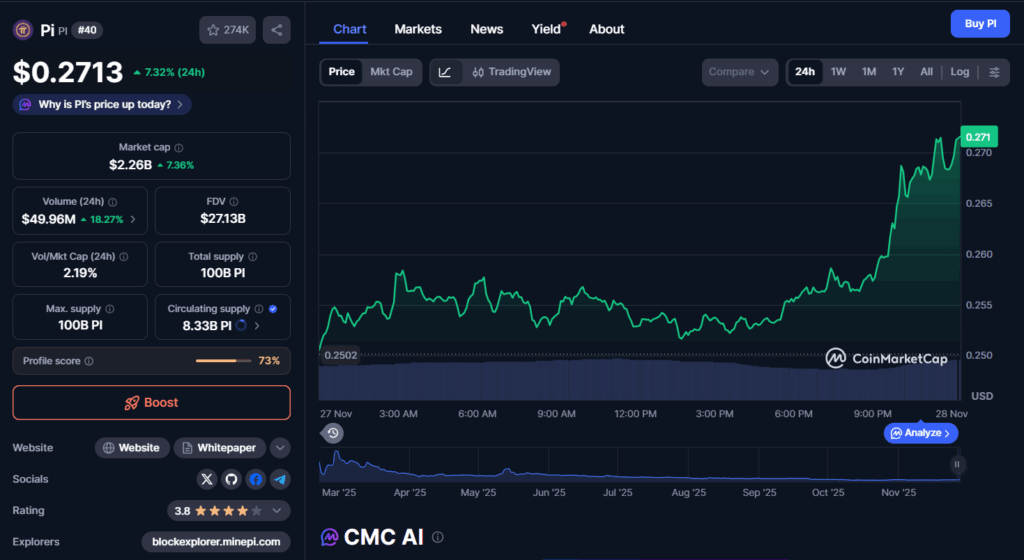This screenshot has height=560, width=1024.
Task: Open Pi's Facebook social page
Action: pyautogui.click(x=256, y=480)
